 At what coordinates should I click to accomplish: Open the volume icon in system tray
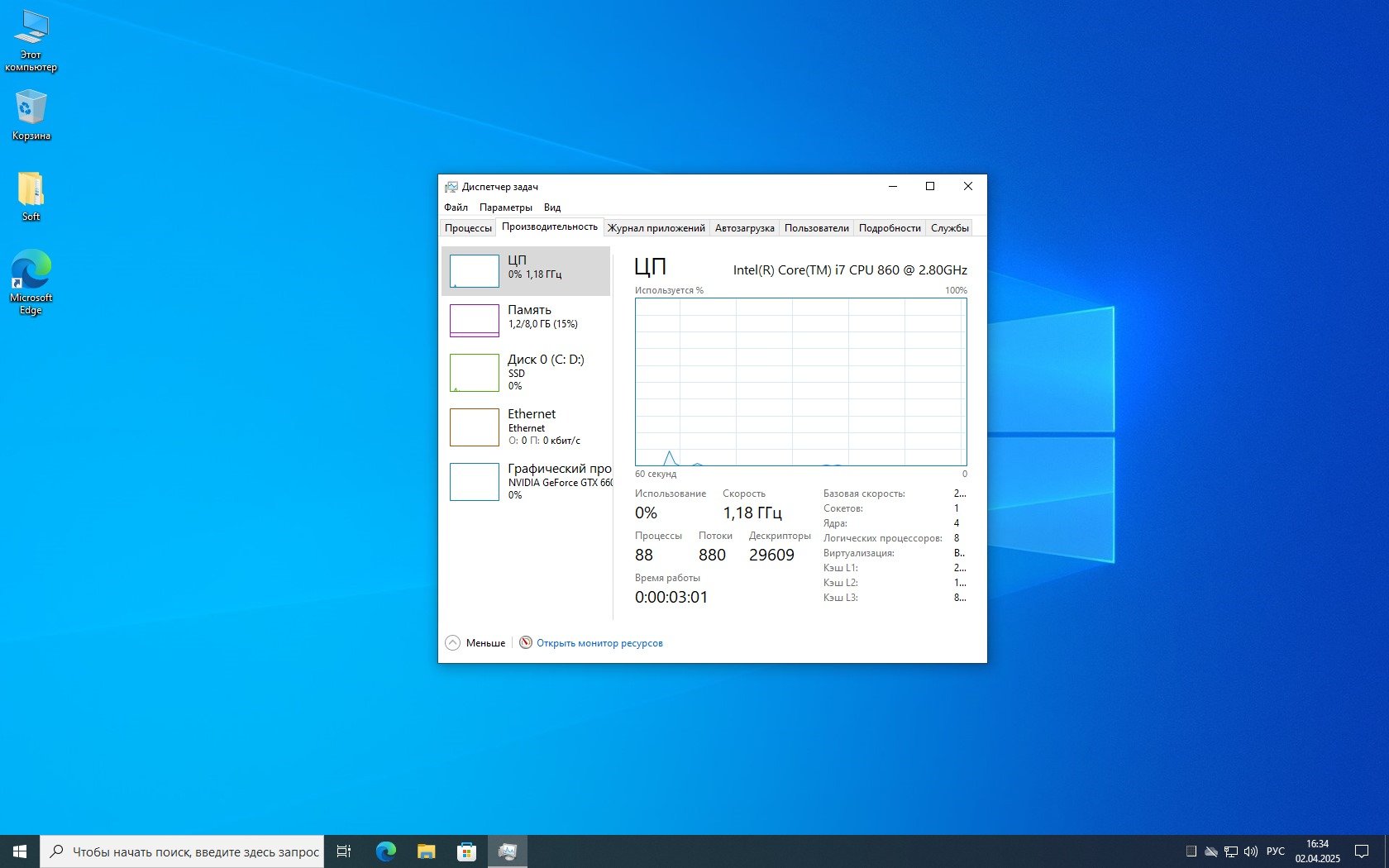[1250, 851]
